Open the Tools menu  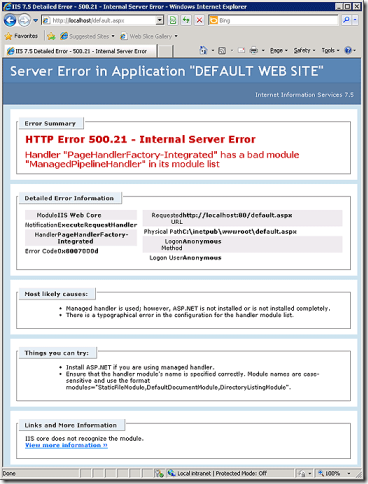click(x=330, y=51)
